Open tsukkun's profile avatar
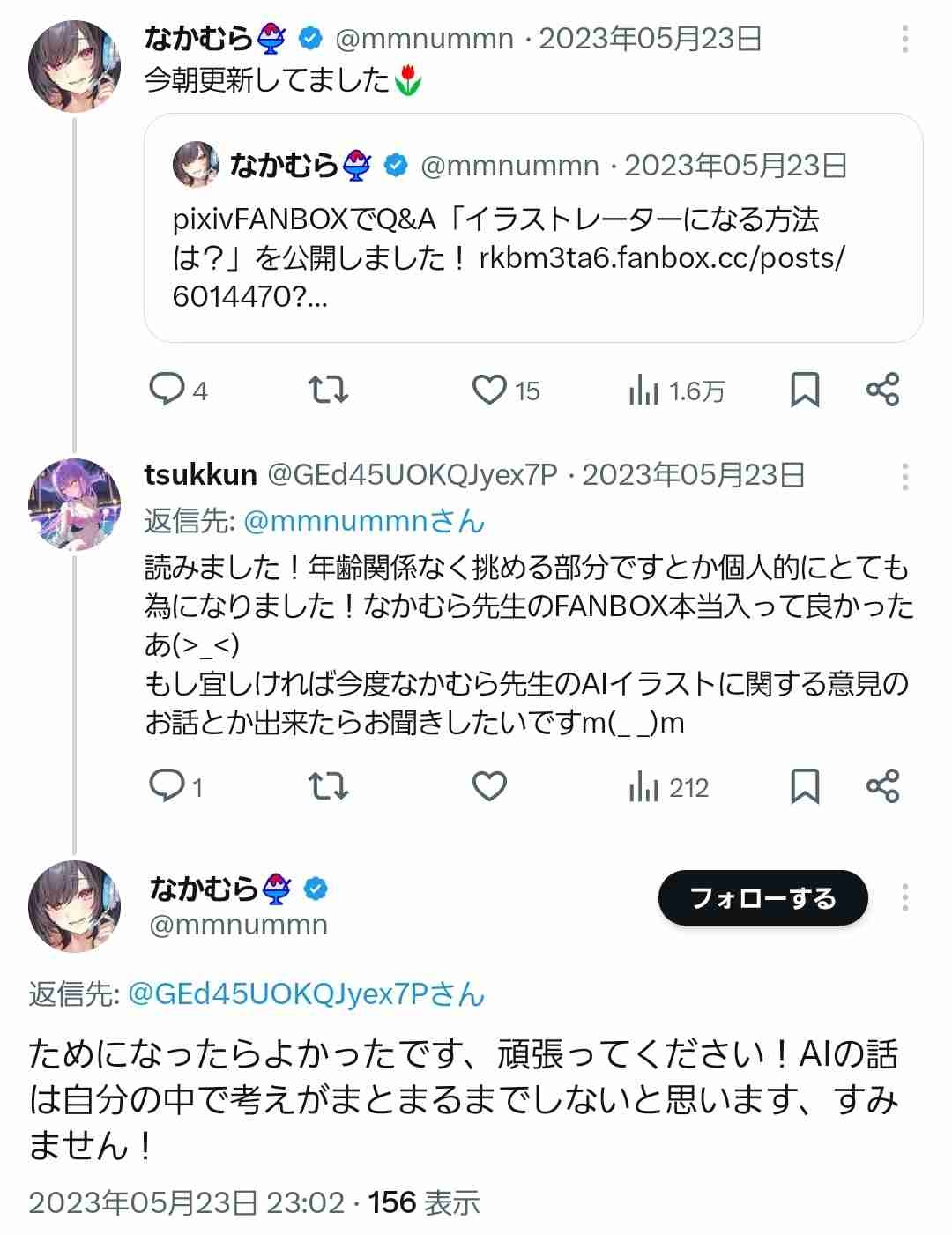952x1235 pixels. click(74, 504)
